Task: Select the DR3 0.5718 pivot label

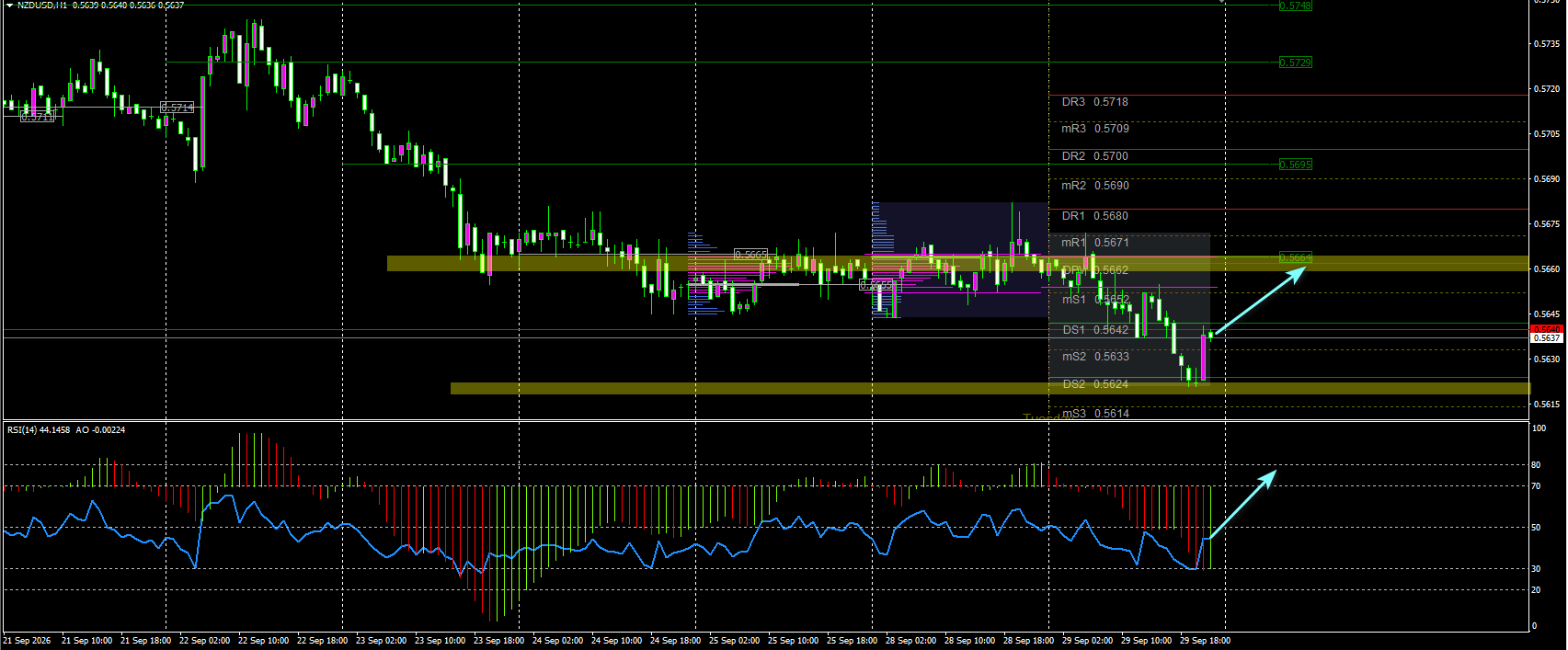Action: [x=1094, y=102]
